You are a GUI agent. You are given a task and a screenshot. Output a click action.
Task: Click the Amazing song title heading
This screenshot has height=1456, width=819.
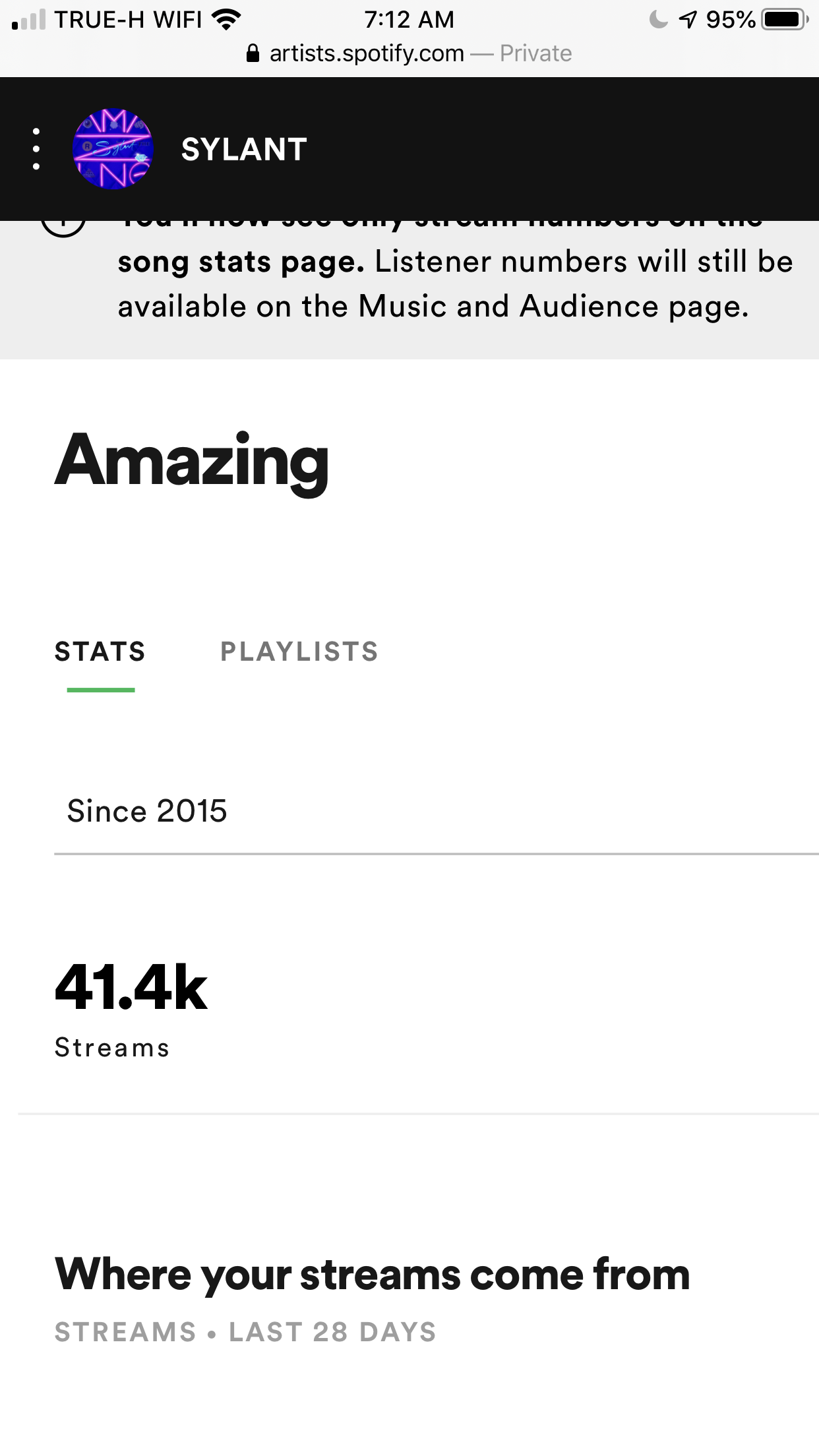[192, 462]
